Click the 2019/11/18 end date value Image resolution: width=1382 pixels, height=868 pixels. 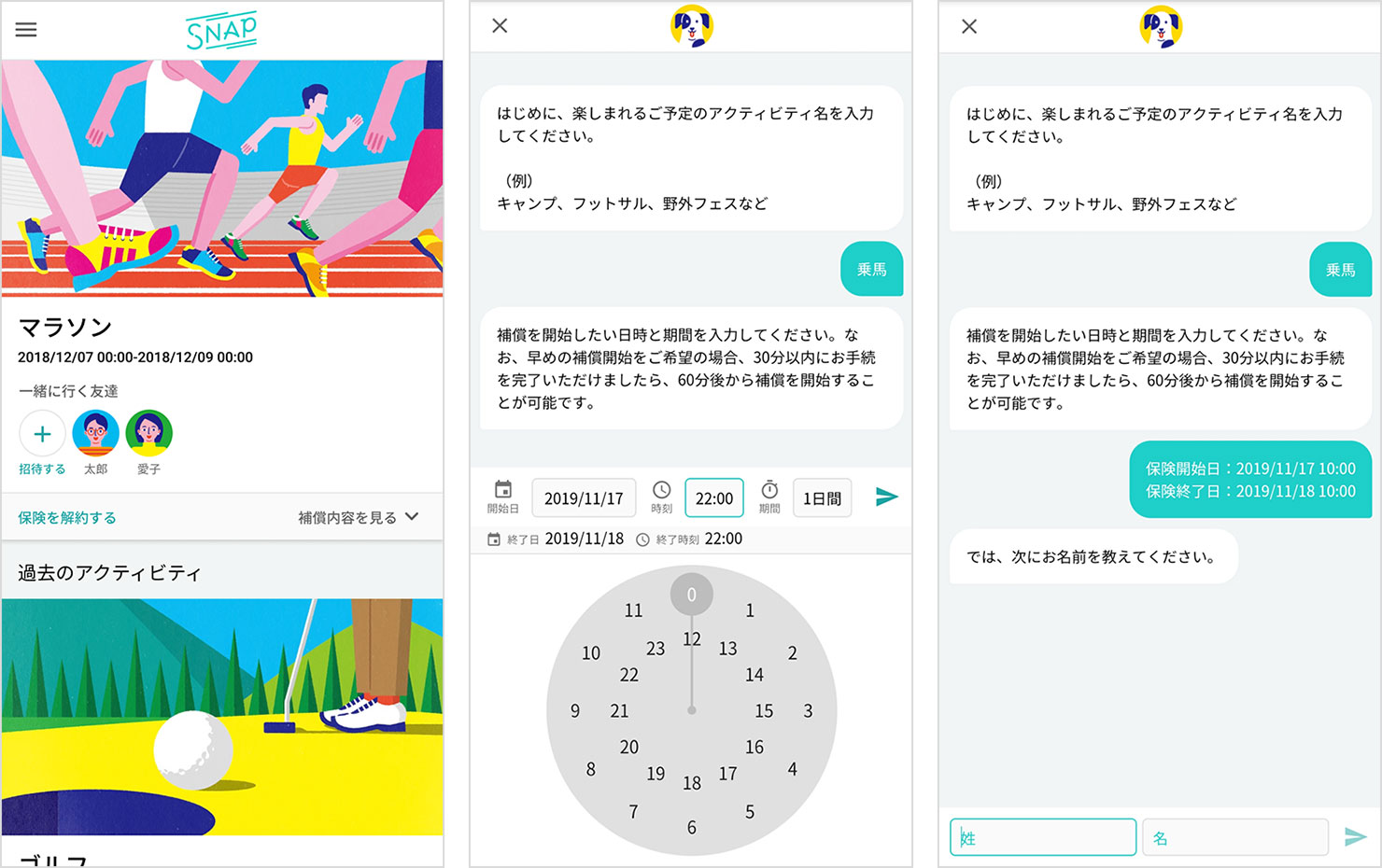click(x=584, y=539)
